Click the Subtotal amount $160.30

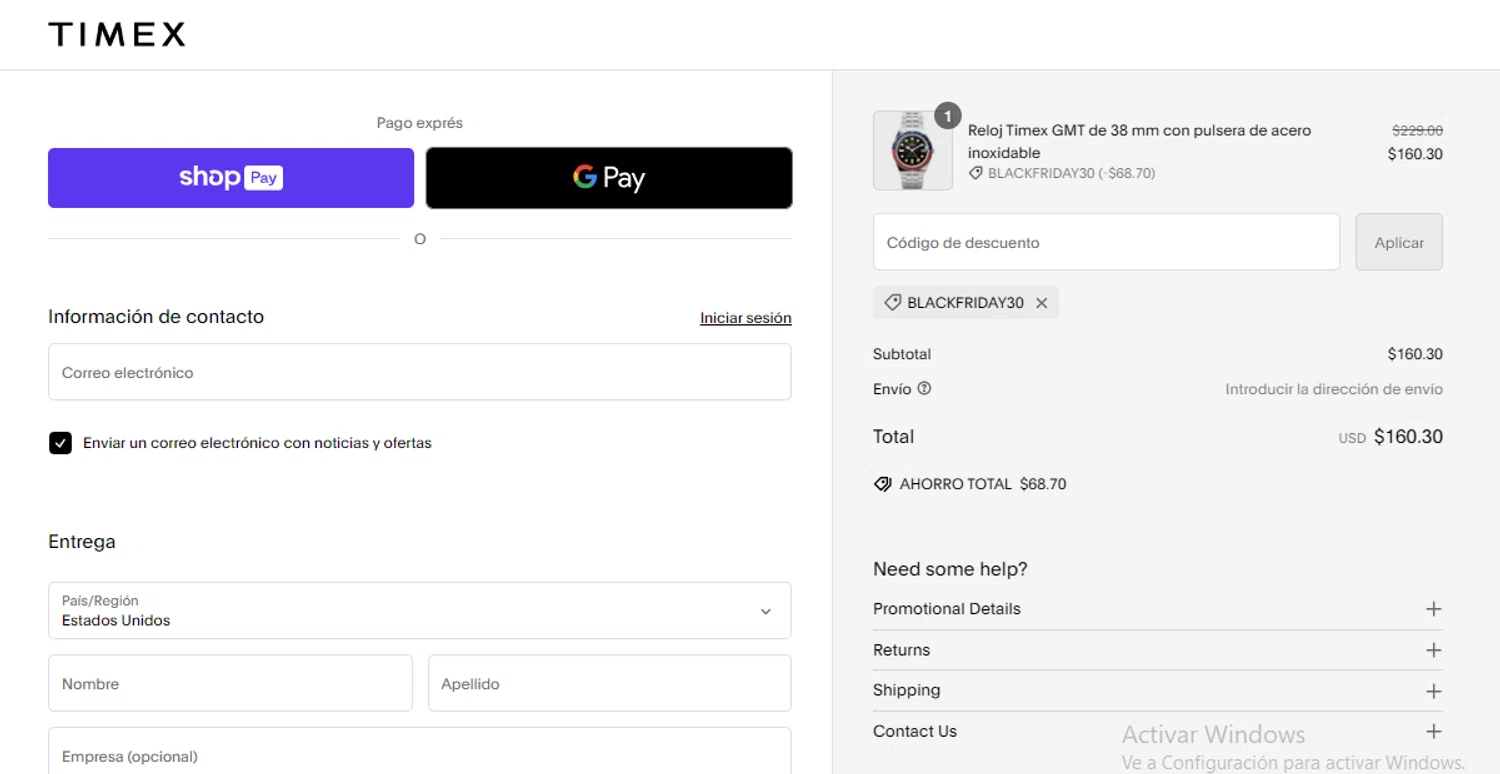coord(1415,354)
